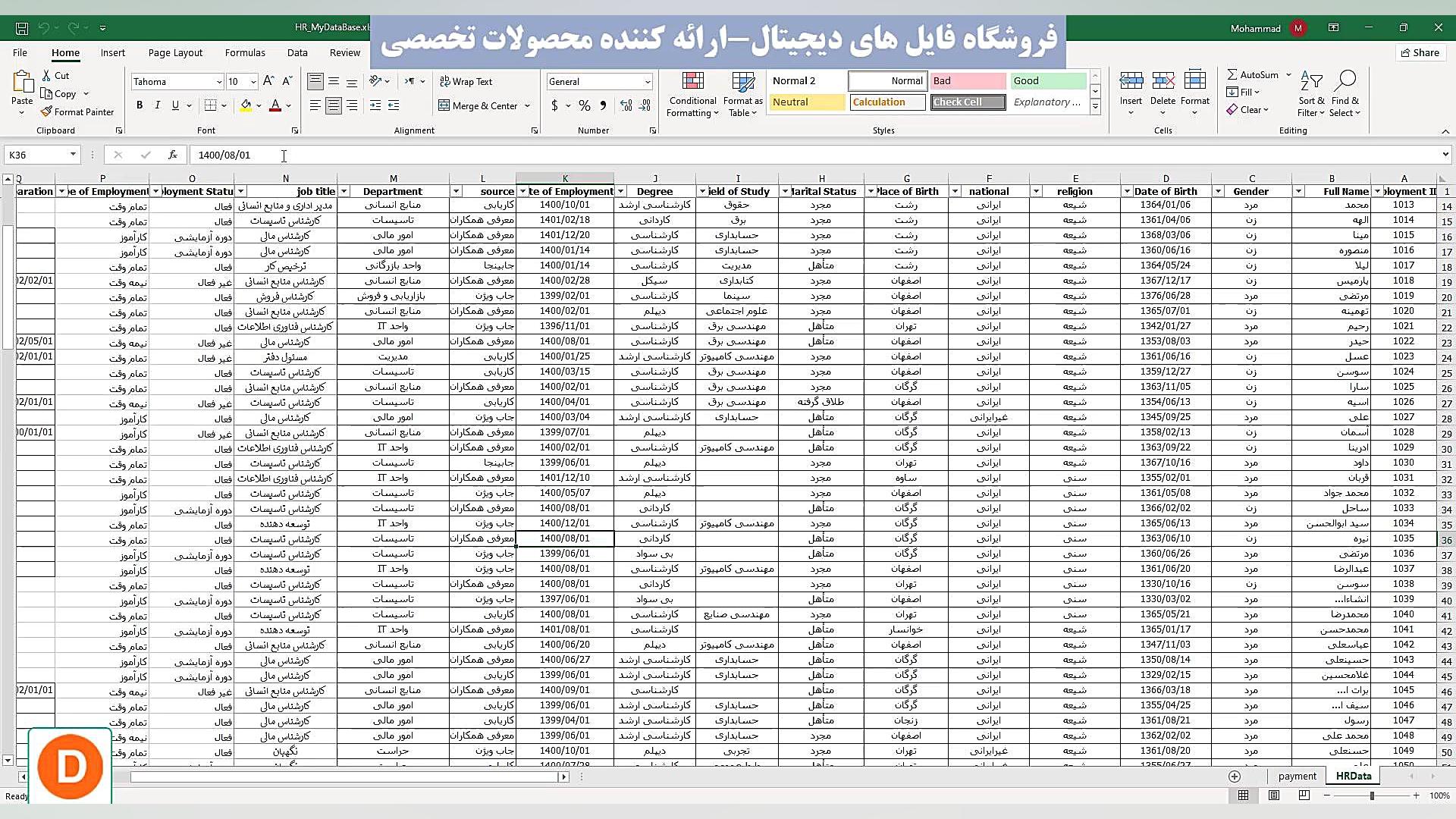This screenshot has width=1456, height=819.
Task: Toggle Wrap Text
Action: (466, 82)
